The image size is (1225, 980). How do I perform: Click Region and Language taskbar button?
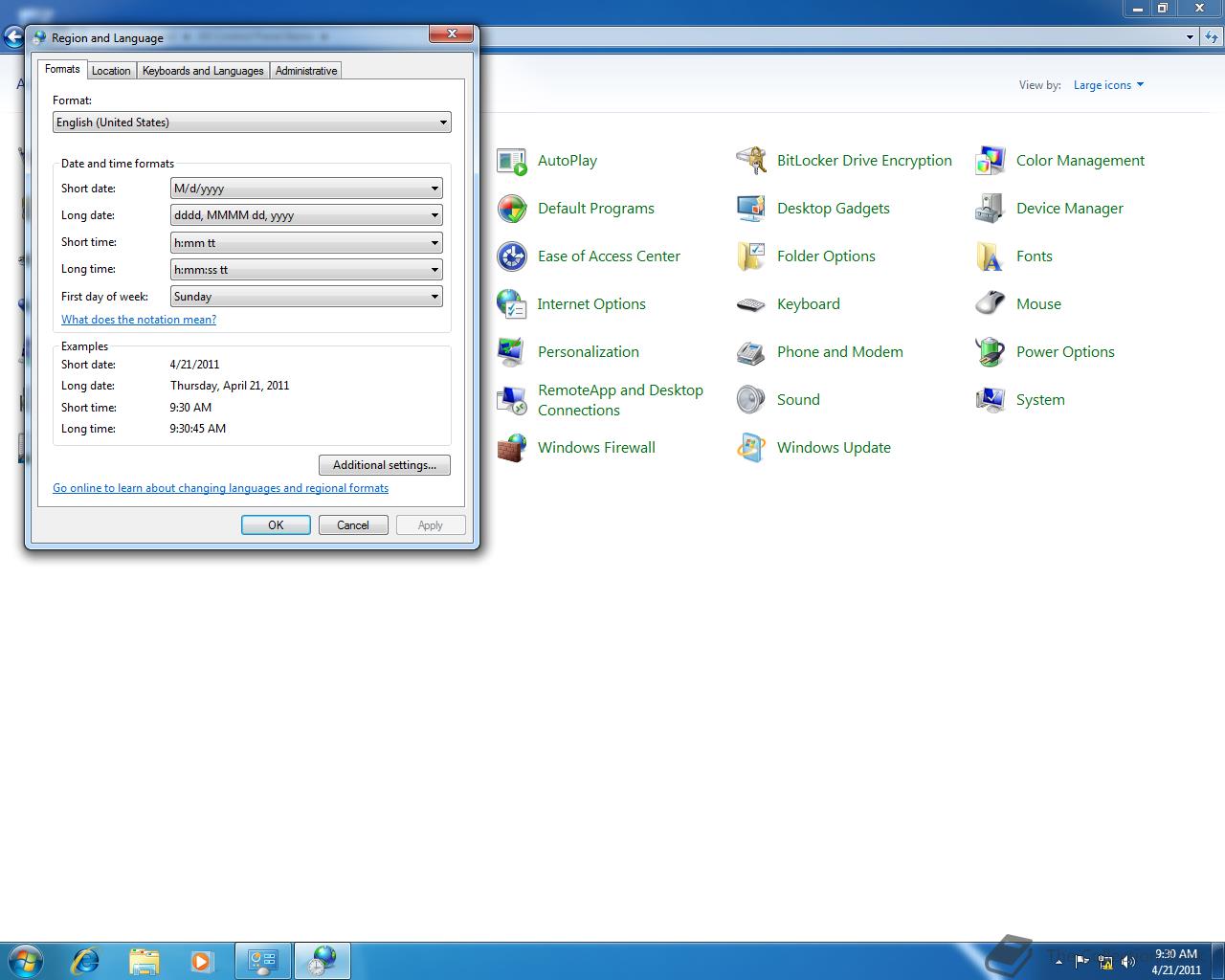point(323,961)
